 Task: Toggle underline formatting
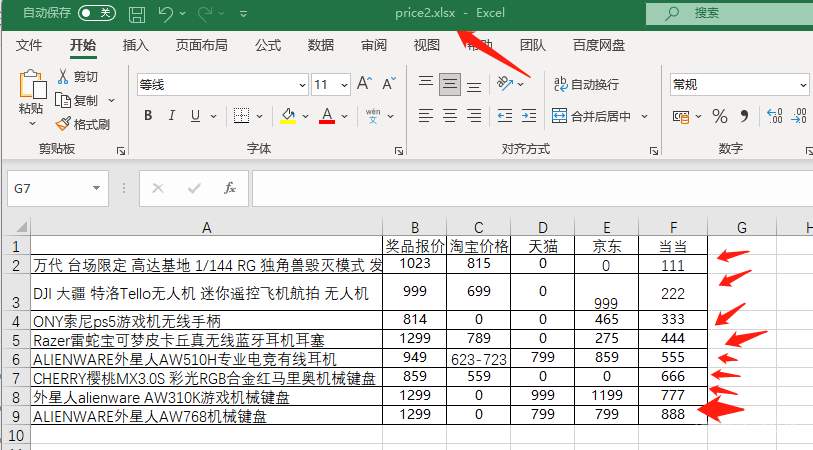click(x=195, y=116)
